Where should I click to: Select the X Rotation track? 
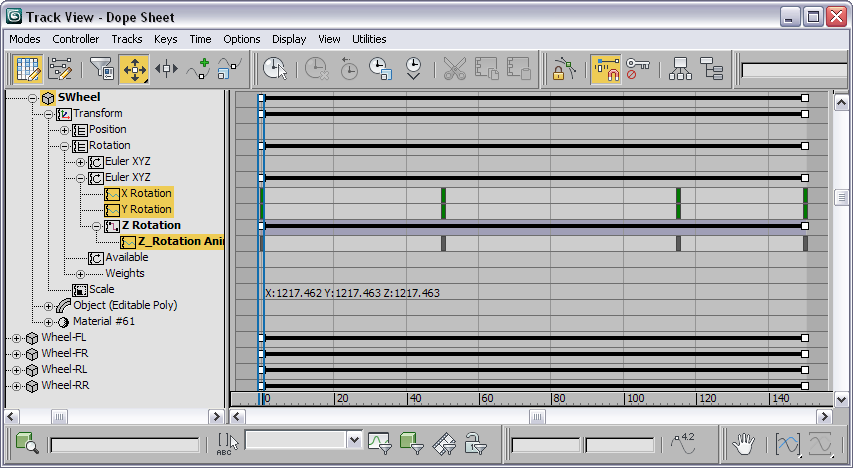pyautogui.click(x=145, y=193)
